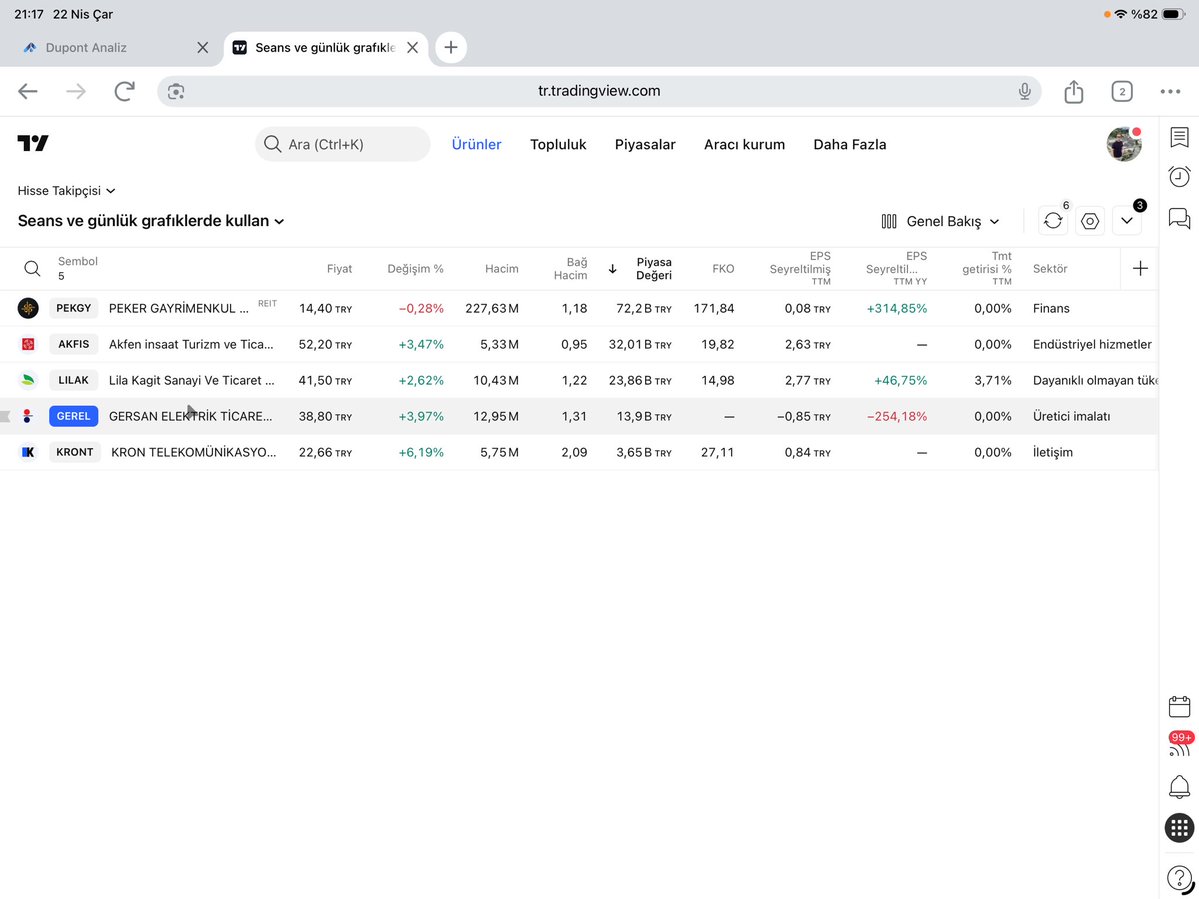Image resolution: width=1199 pixels, height=899 pixels.
Task: Open the Genel Bakış column set dropdown
Action: [x=940, y=221]
